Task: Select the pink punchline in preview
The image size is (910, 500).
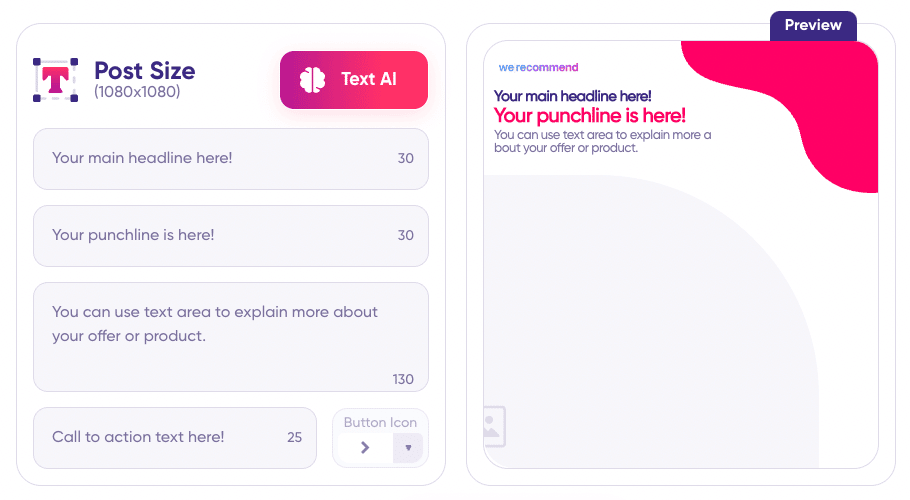Action: [x=589, y=115]
